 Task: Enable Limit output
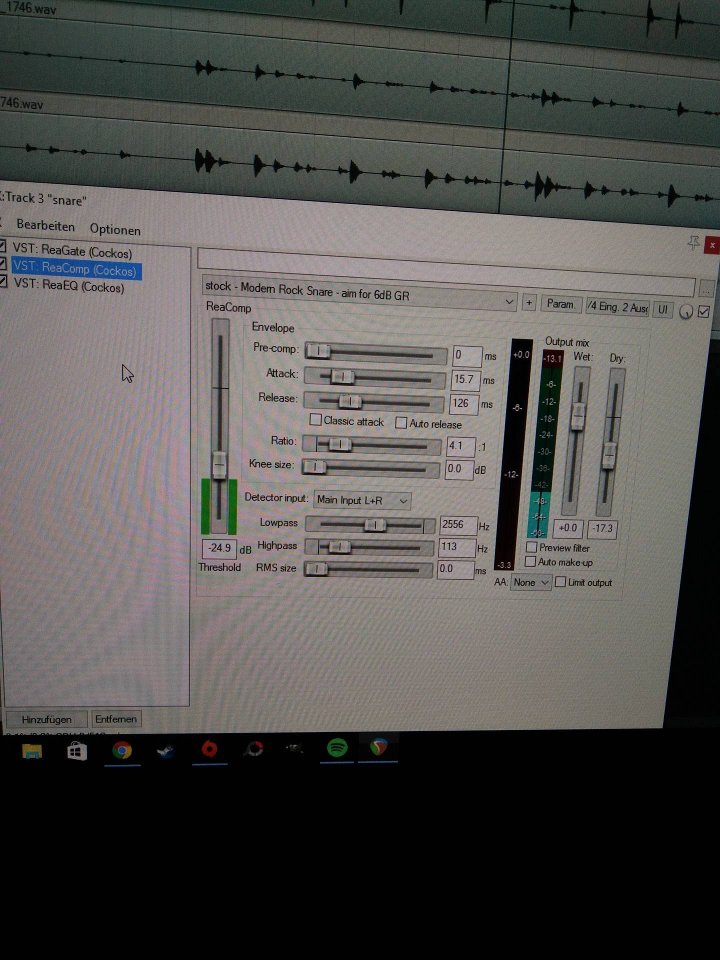point(560,582)
